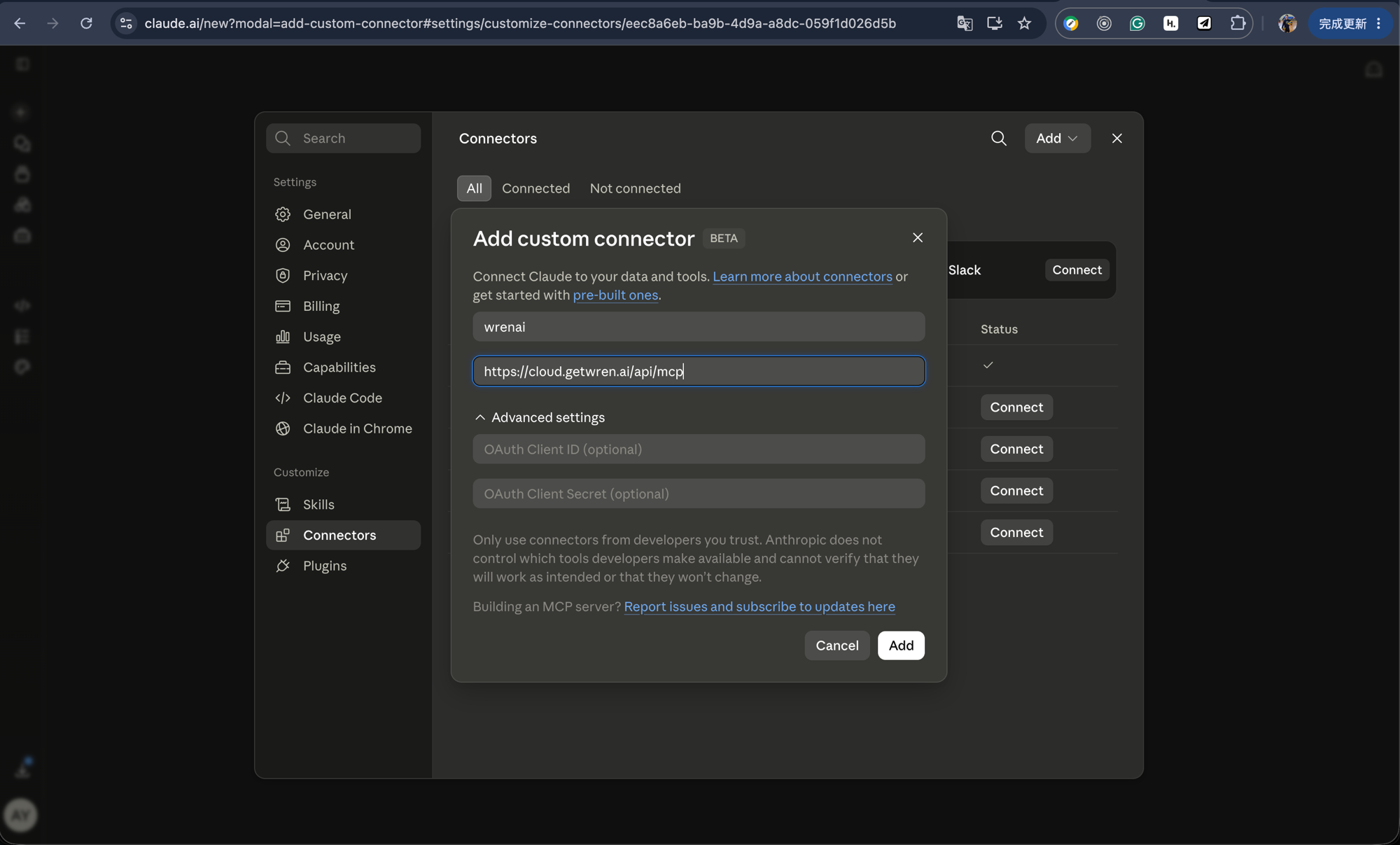This screenshot has height=845, width=1400.
Task: Open the extensions puzzle icon
Action: [1238, 23]
